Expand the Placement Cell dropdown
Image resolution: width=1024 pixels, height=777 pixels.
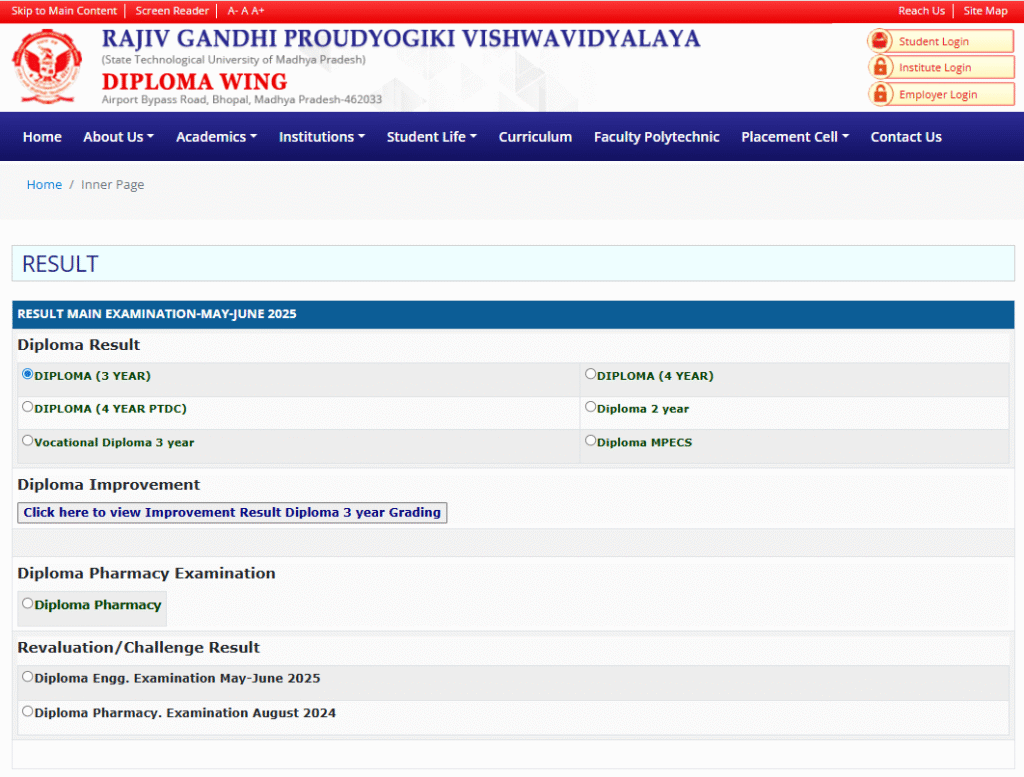[x=794, y=137]
